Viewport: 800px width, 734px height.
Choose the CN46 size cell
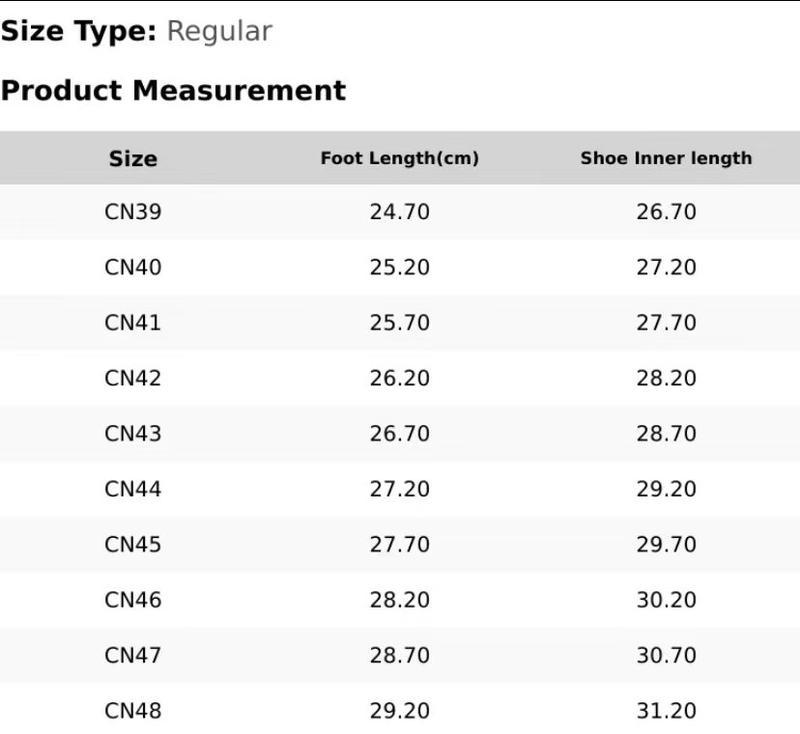click(133, 600)
